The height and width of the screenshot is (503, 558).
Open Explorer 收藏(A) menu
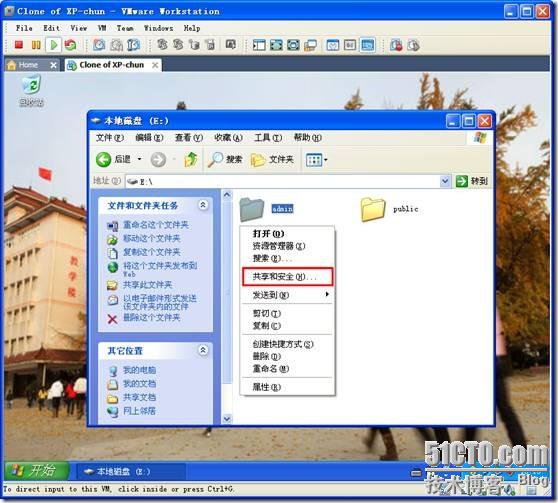tap(228, 138)
